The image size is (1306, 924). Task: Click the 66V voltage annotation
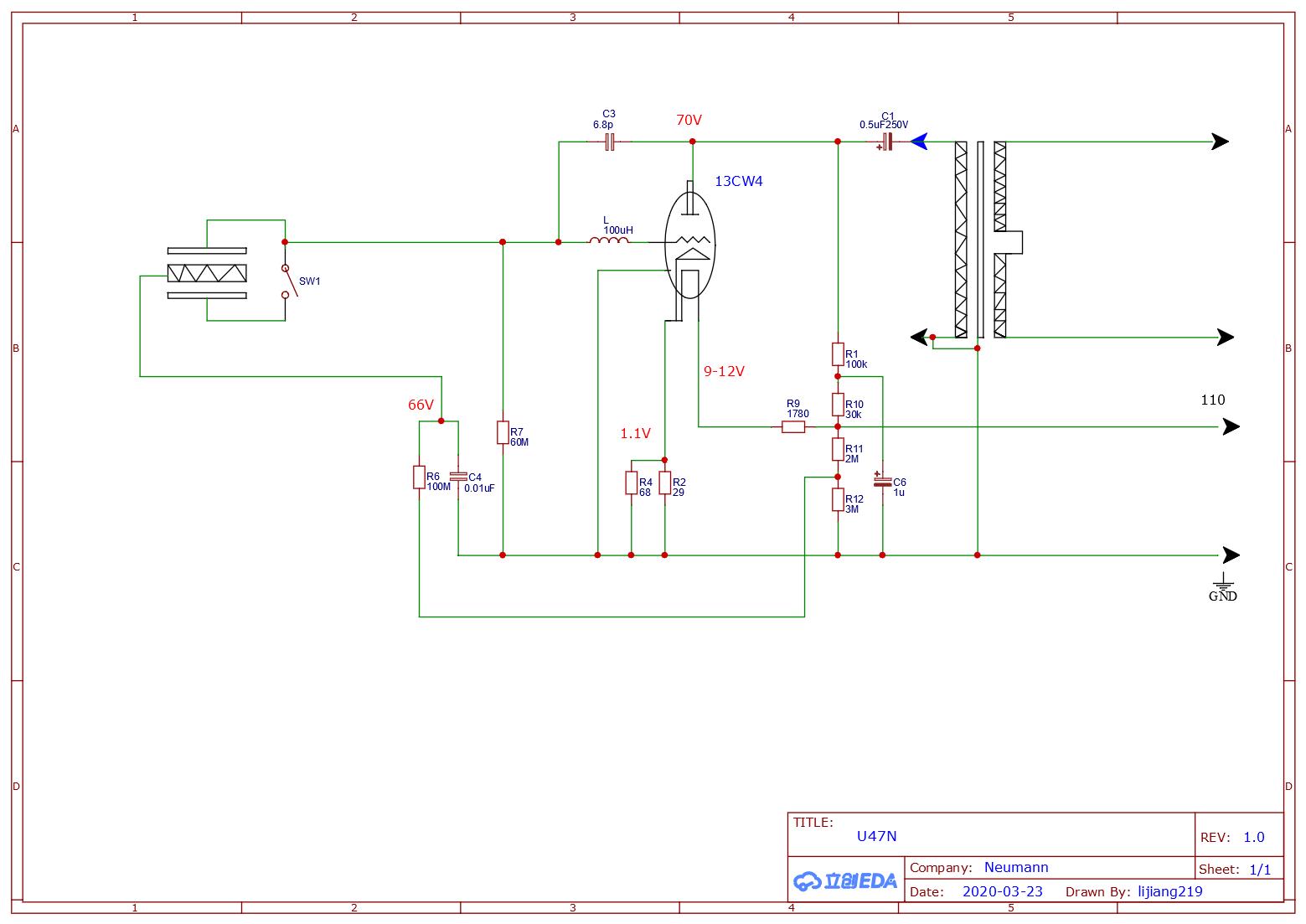(421, 405)
